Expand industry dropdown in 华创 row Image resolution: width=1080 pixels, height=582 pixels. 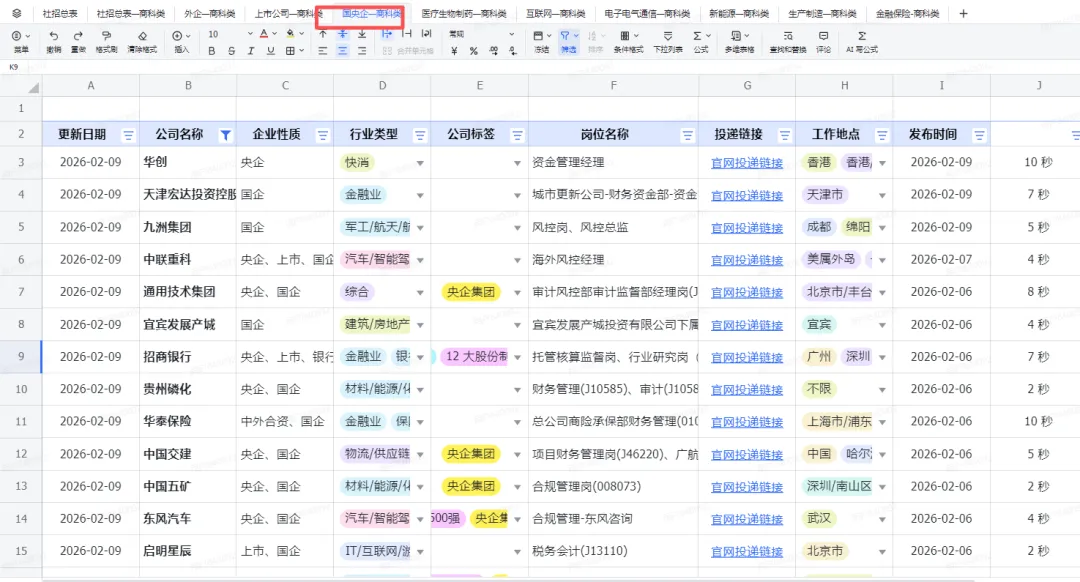pos(420,163)
